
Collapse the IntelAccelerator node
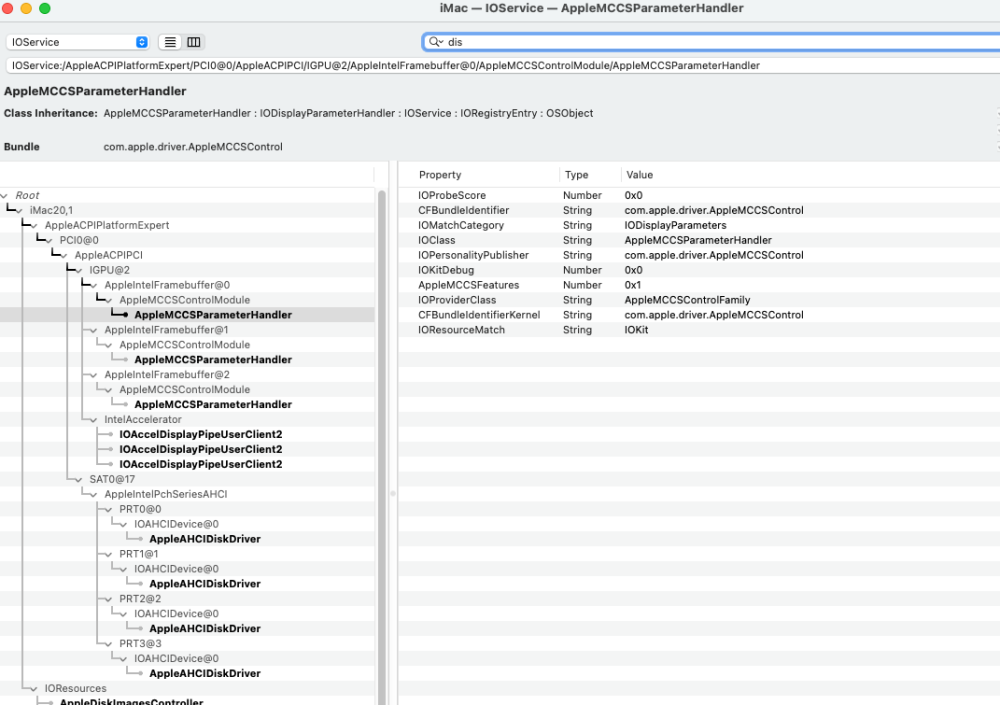coord(94,420)
